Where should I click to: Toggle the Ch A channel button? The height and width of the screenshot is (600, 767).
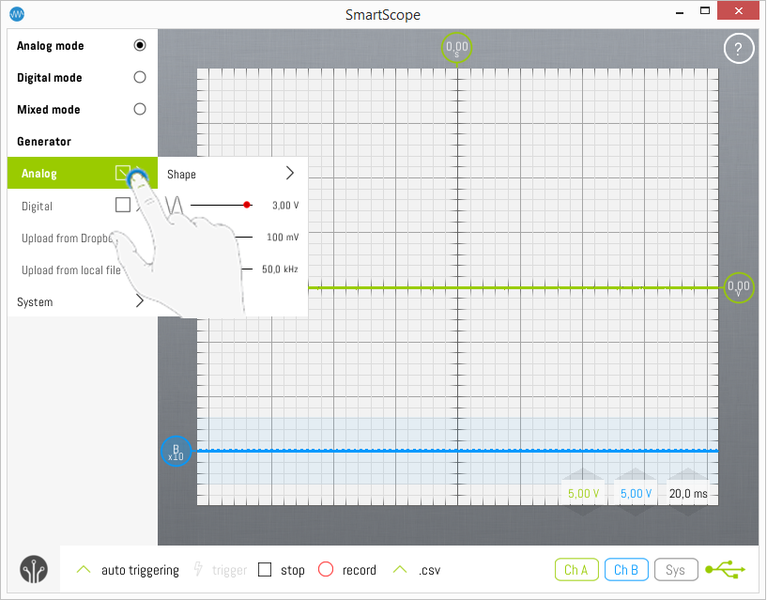[x=576, y=570]
